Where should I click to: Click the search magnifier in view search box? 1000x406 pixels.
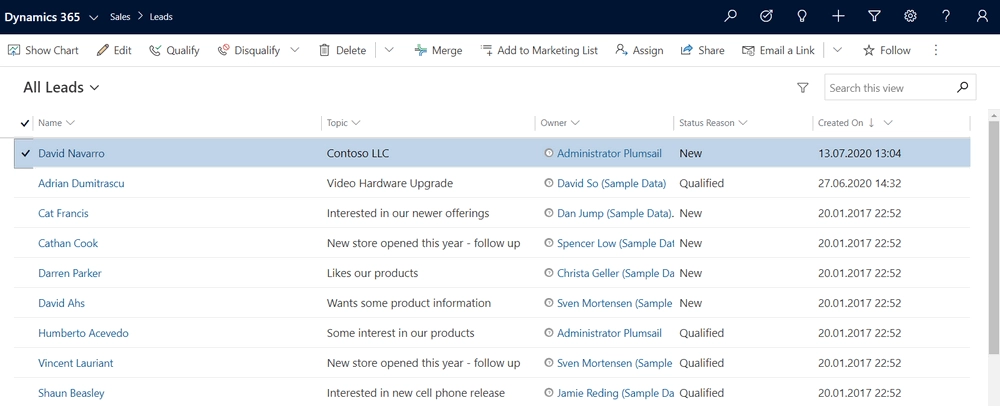click(x=963, y=88)
